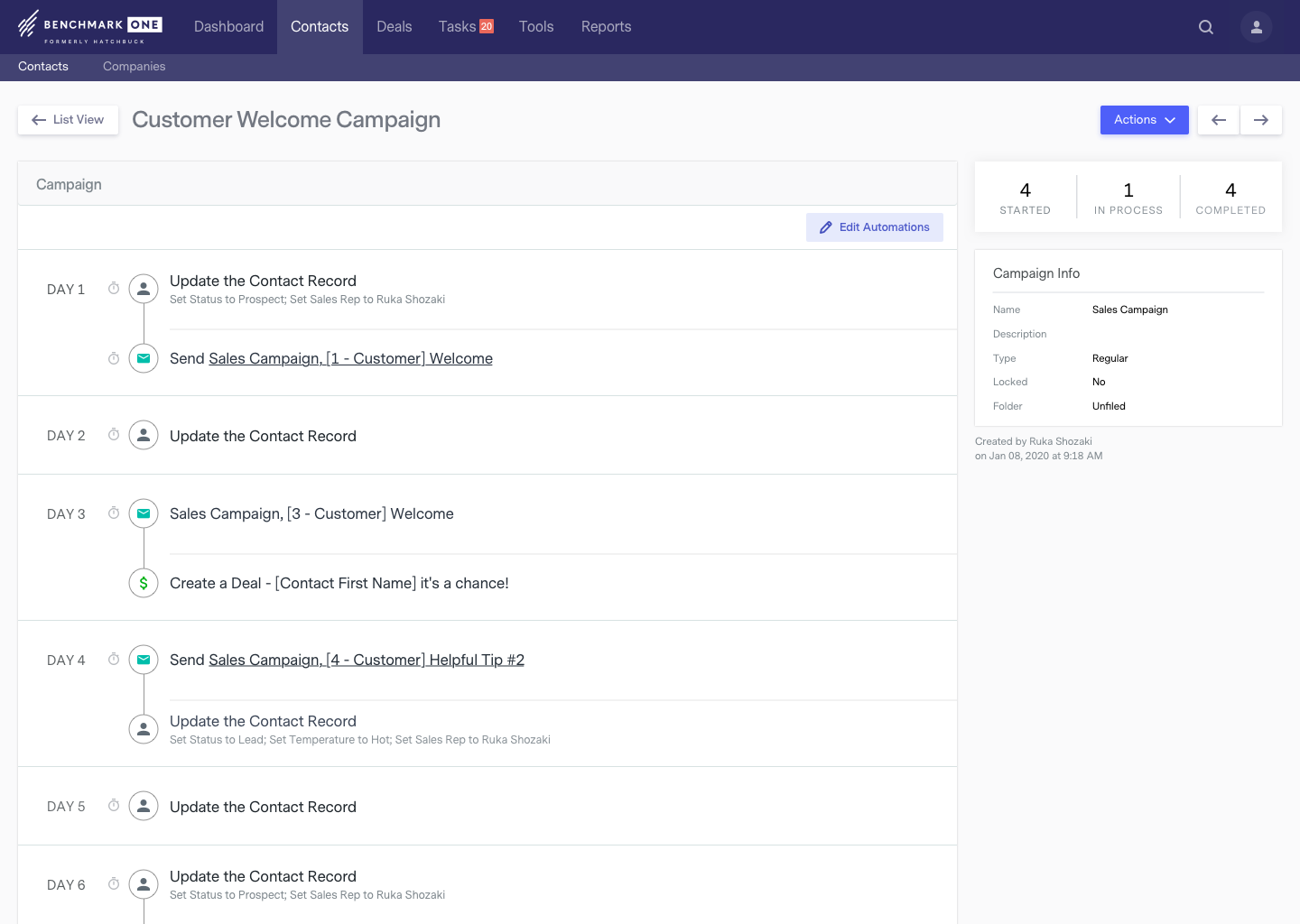Image resolution: width=1300 pixels, height=924 pixels.
Task: Click the Create a Deal dollar icon
Action: coord(144,583)
